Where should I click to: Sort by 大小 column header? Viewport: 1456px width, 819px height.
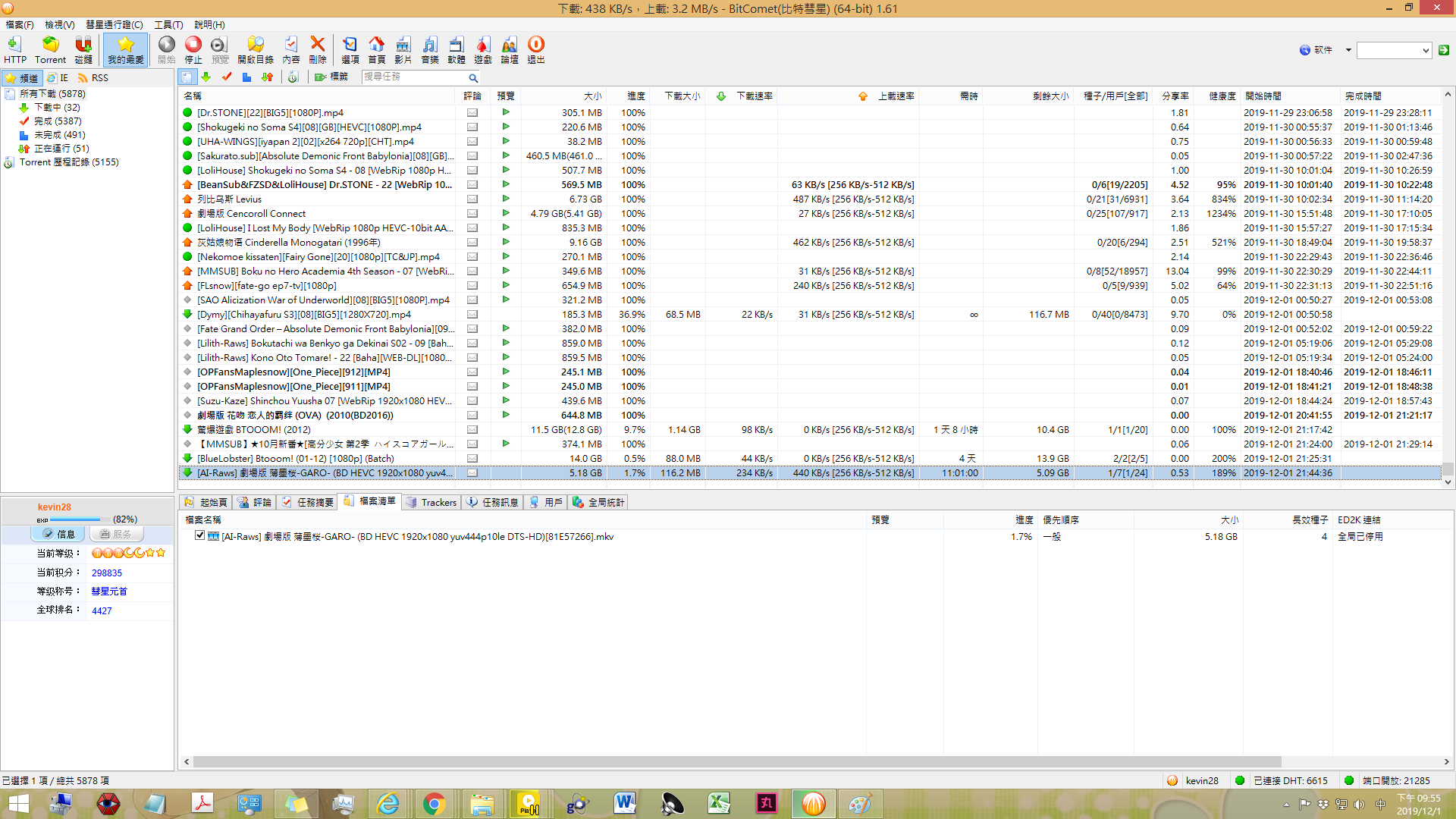(x=563, y=96)
